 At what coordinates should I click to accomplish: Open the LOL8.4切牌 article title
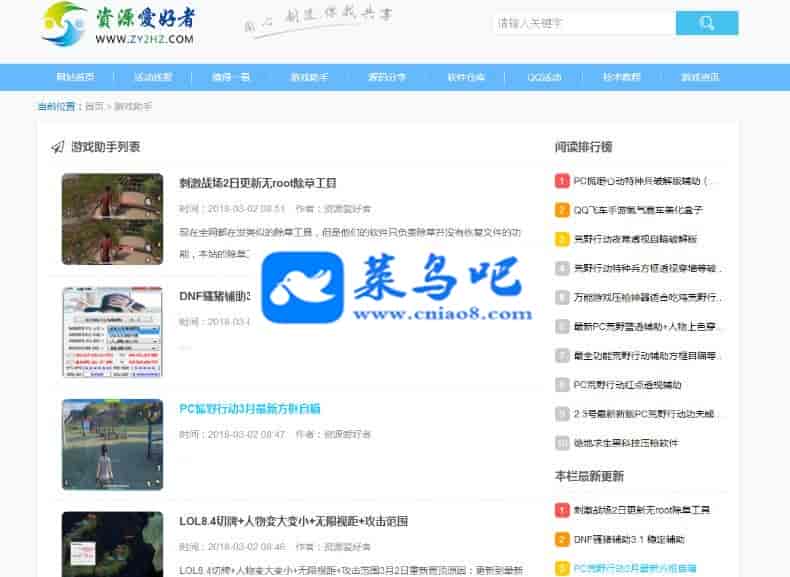point(279,521)
